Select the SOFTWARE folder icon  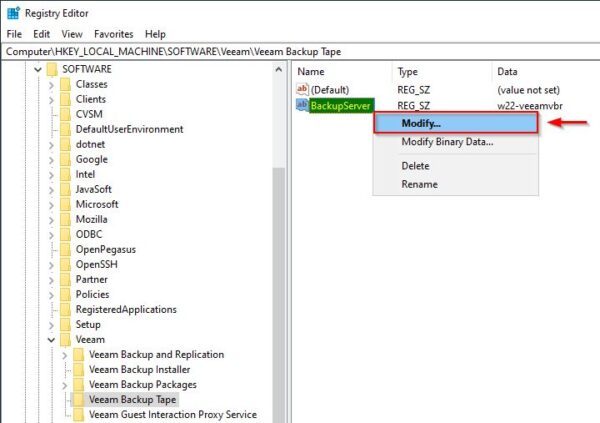pyautogui.click(x=52, y=69)
